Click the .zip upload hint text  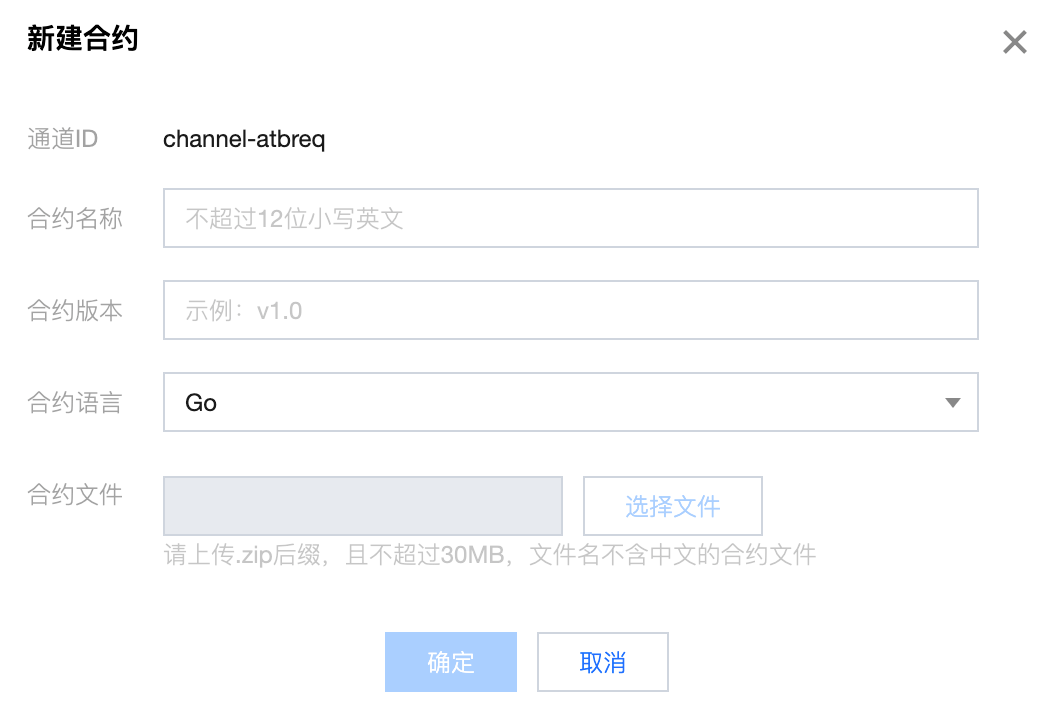(490, 554)
